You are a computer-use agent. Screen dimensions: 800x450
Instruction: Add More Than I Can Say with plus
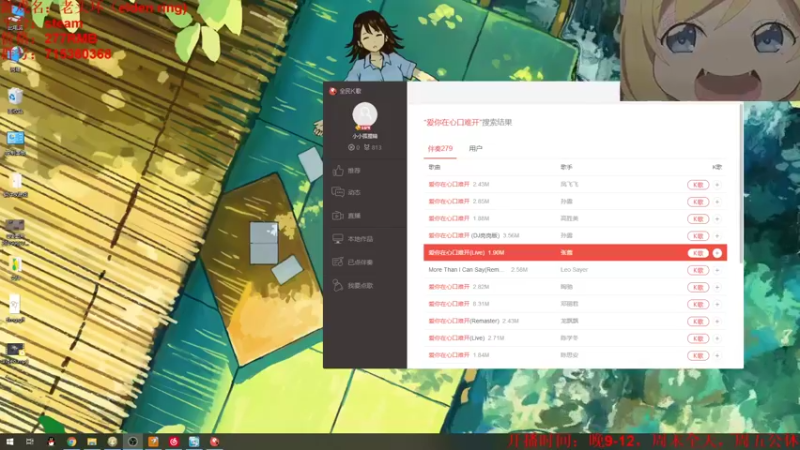pos(717,270)
